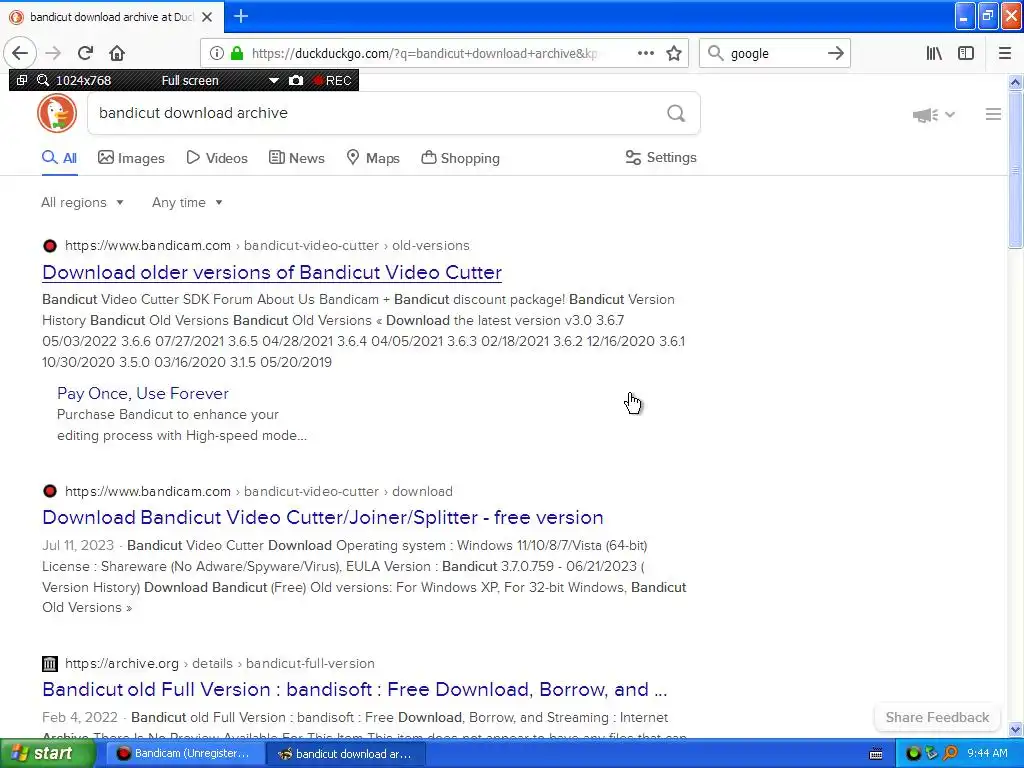Run search with magnifier button
This screenshot has width=1024, height=768.
676,114
